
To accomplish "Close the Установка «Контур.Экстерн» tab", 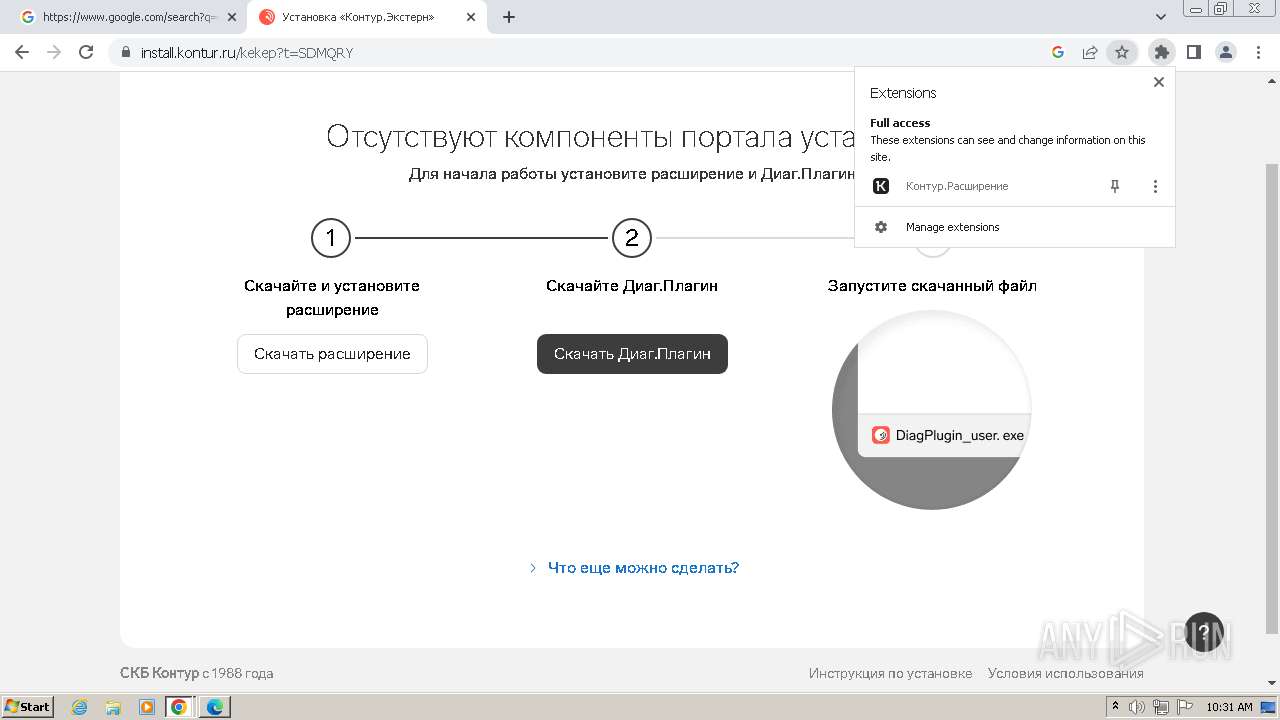I will pyautogui.click(x=471, y=17).
